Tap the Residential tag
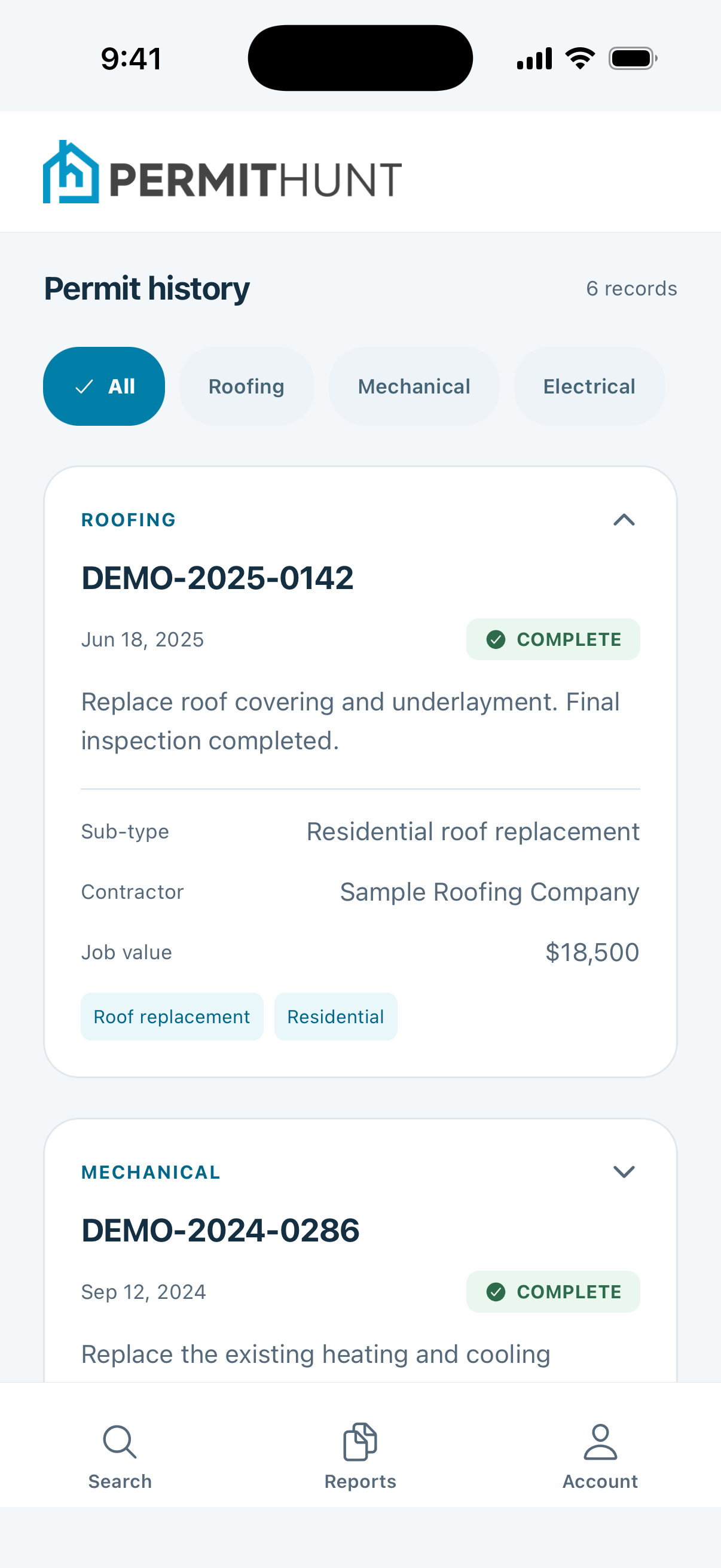The height and width of the screenshot is (1568, 721). pos(336,1017)
